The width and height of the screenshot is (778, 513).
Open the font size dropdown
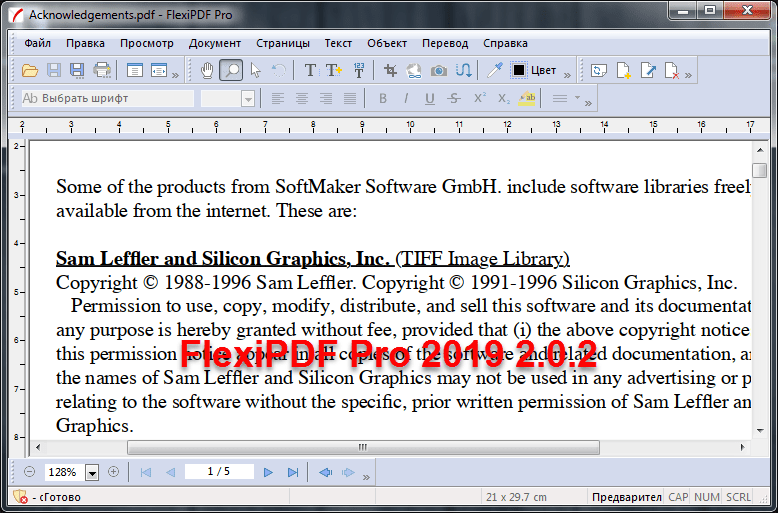click(x=248, y=99)
